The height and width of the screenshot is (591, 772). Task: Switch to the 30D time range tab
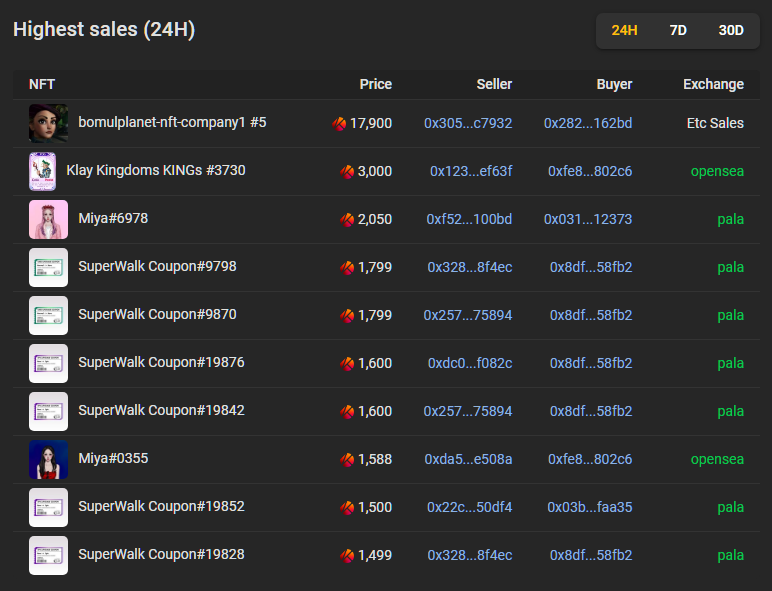point(731,31)
